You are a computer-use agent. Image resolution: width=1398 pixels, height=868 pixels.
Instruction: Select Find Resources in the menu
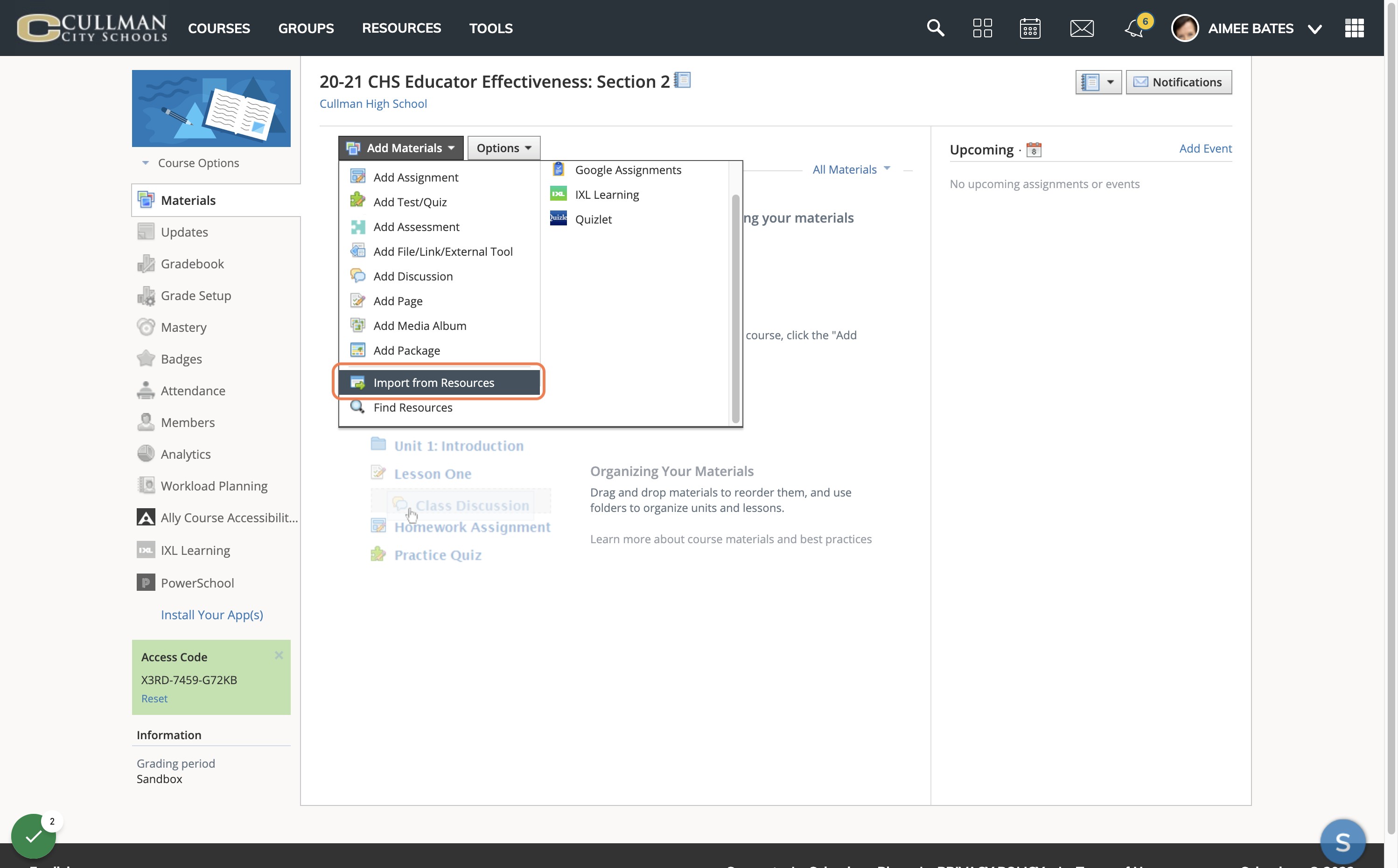(x=439, y=407)
